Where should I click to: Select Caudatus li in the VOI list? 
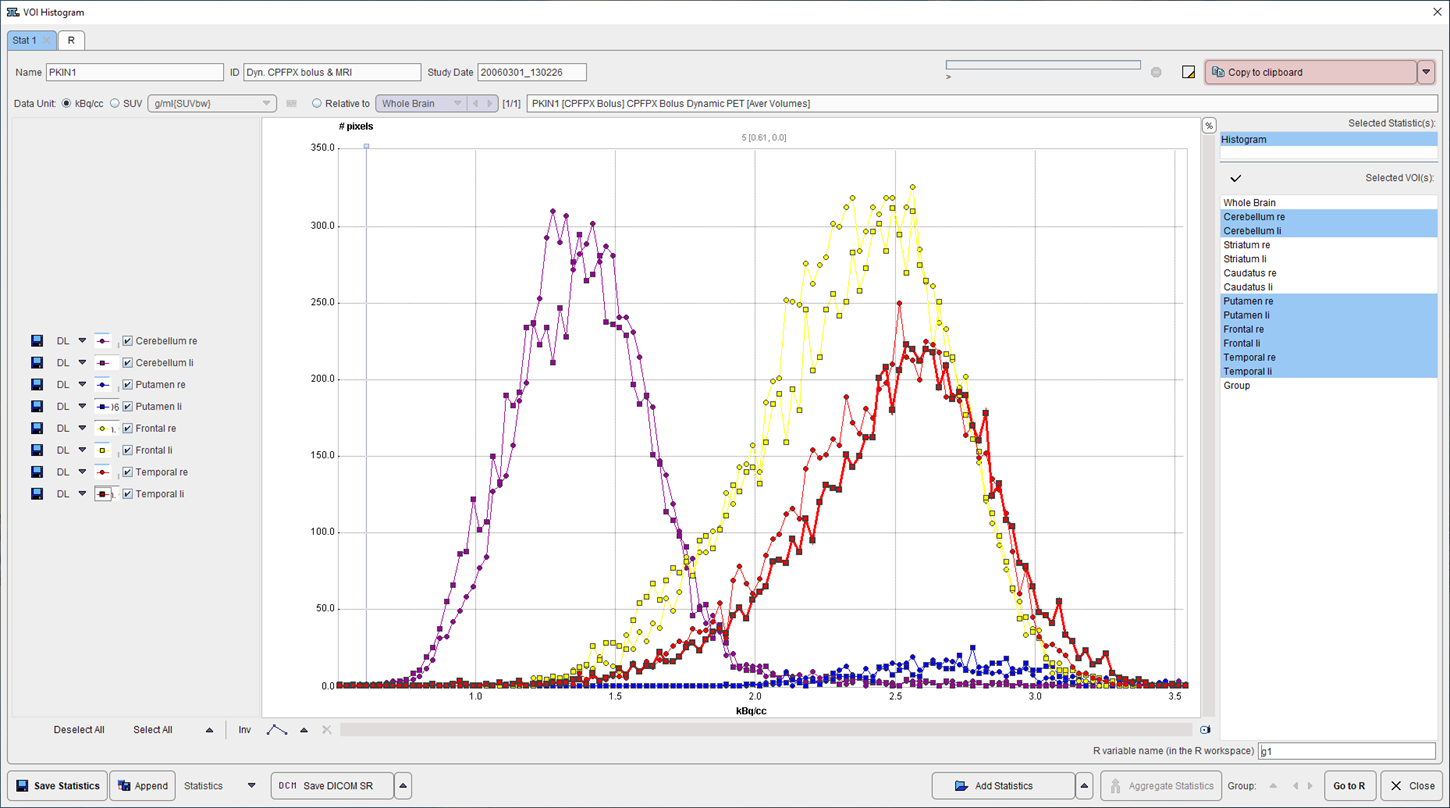coord(1328,287)
